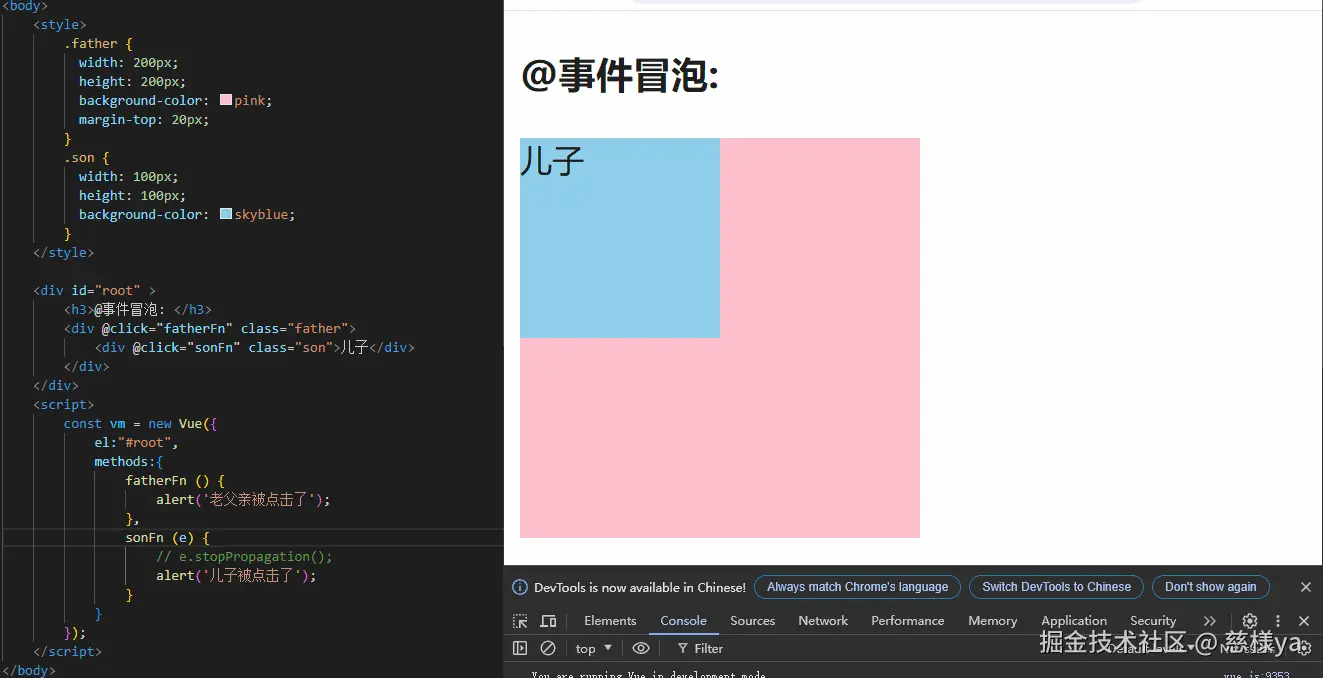
Task: Click the @事件冒泡: page heading
Action: [620, 75]
